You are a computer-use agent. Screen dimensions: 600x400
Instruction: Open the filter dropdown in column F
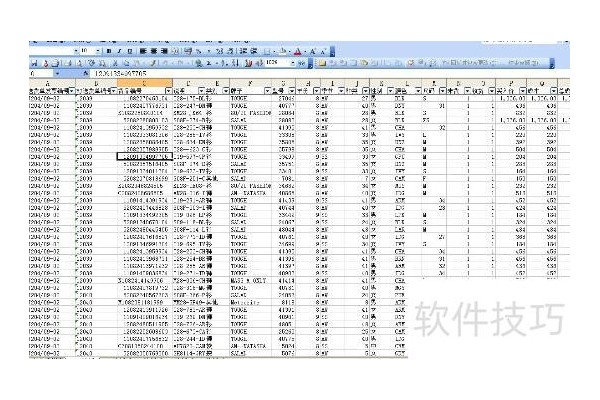[267, 91]
